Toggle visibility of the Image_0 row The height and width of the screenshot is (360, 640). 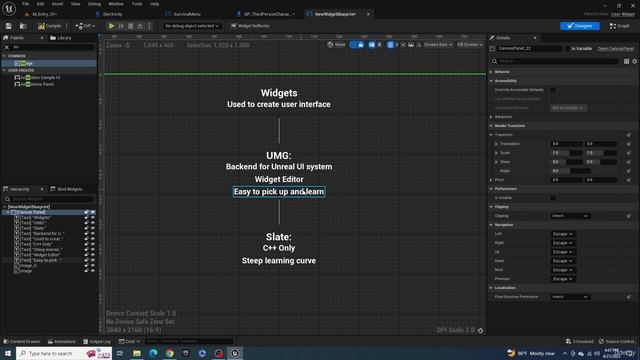[93, 265]
